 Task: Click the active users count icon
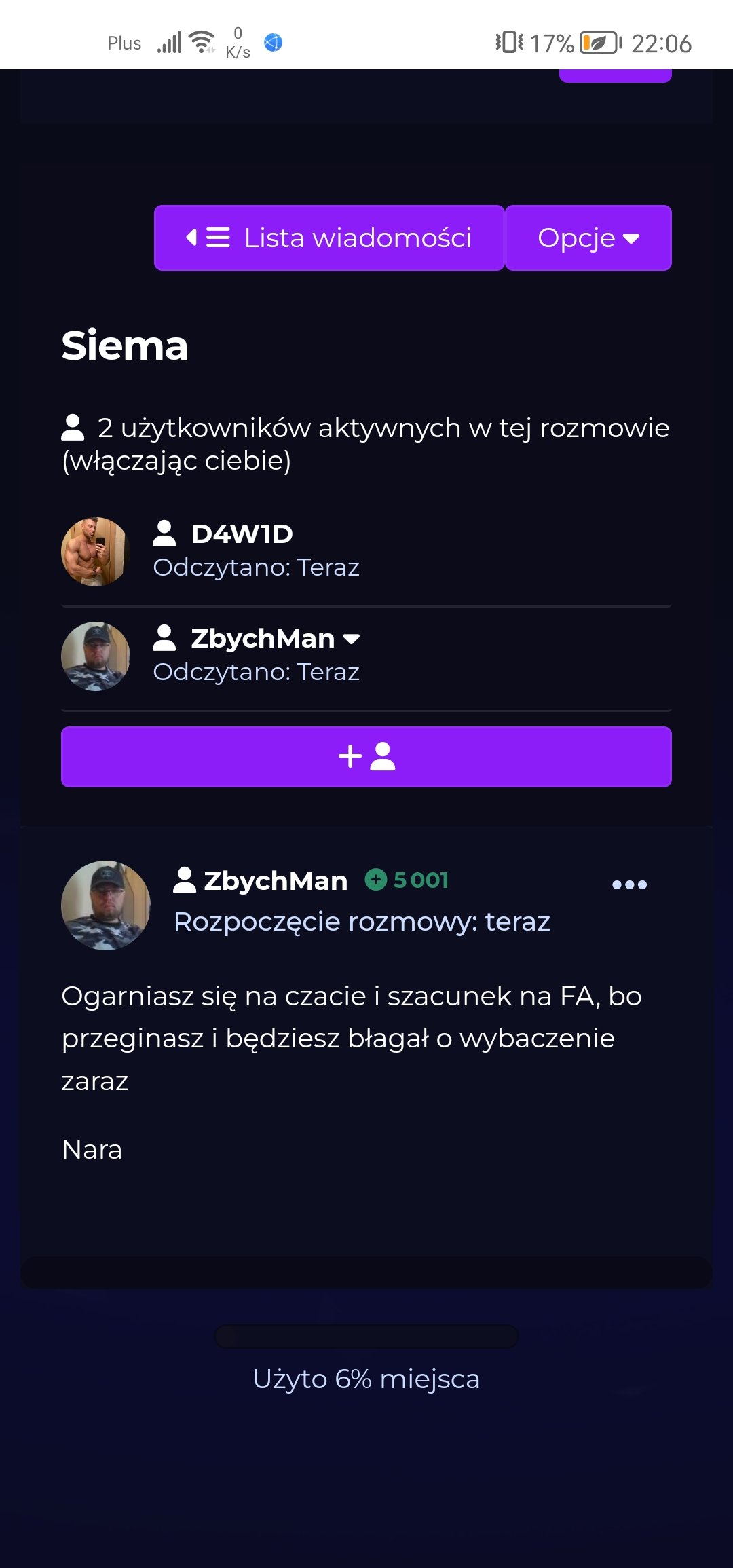coord(73,428)
